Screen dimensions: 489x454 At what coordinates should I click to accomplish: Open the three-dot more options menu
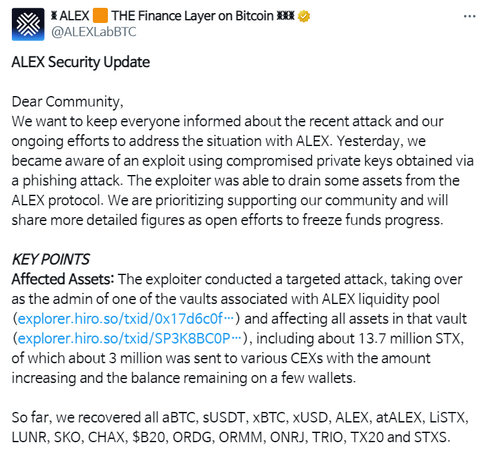469,16
